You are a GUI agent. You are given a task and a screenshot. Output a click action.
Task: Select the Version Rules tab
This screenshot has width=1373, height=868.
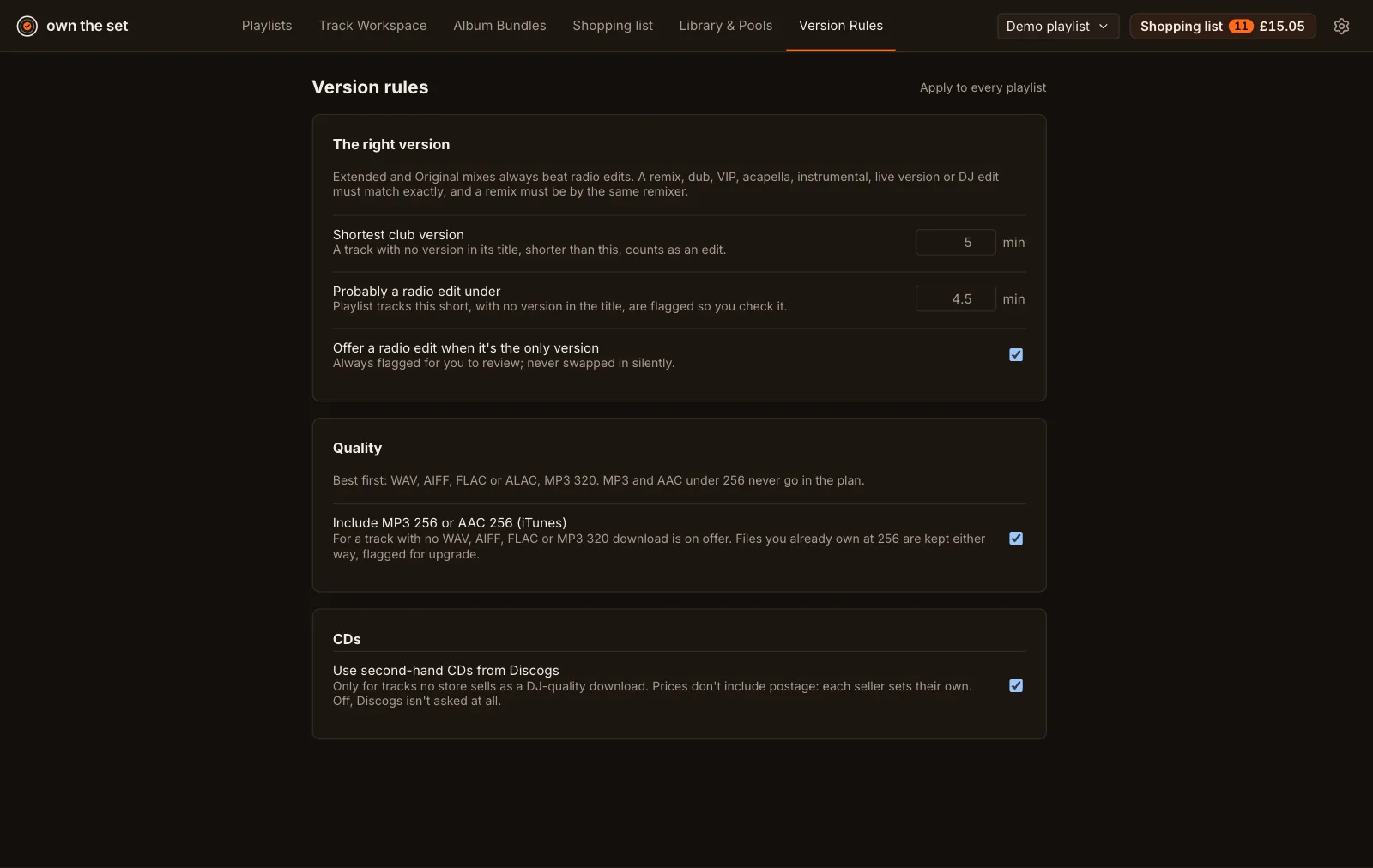[x=841, y=26]
